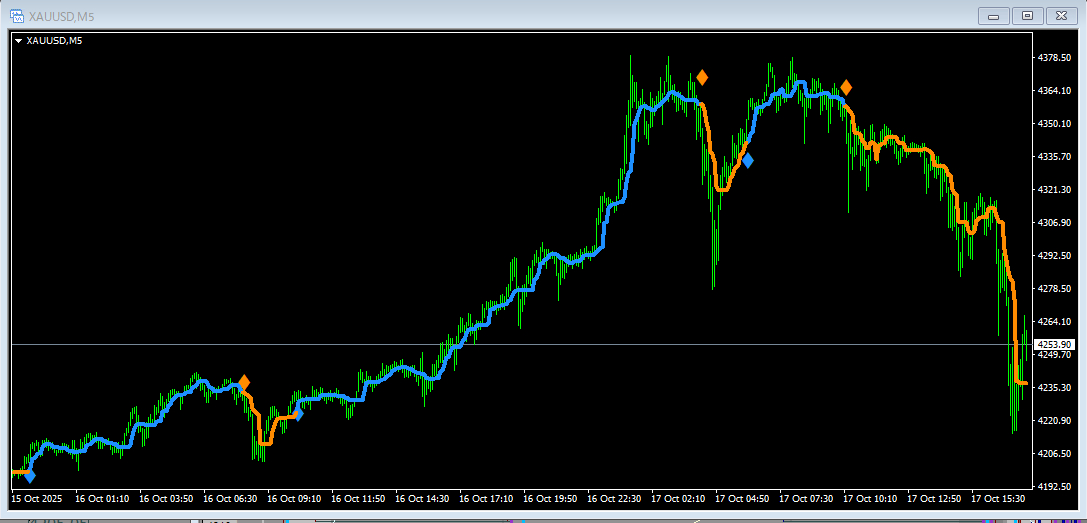Click the 4192.50 price scale label
The height and width of the screenshot is (523, 1087).
point(1056,486)
